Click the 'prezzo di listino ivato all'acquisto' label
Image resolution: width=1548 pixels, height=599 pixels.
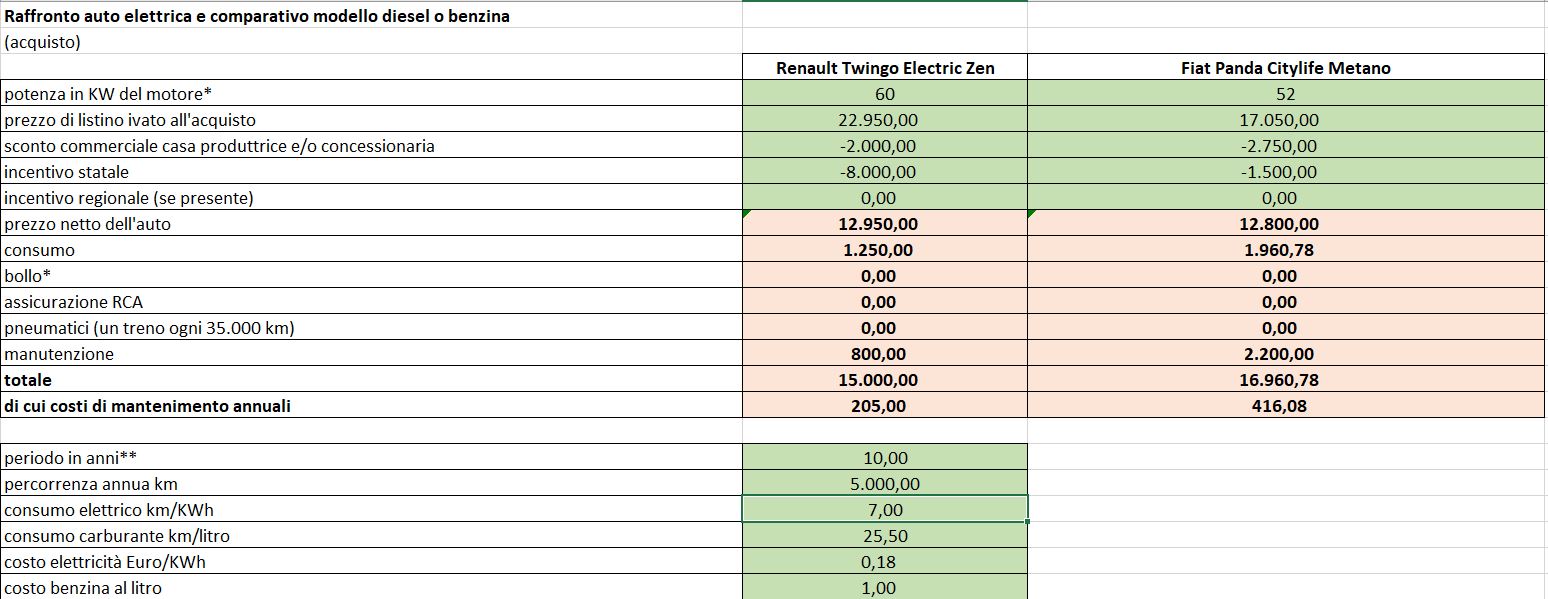click(x=371, y=121)
